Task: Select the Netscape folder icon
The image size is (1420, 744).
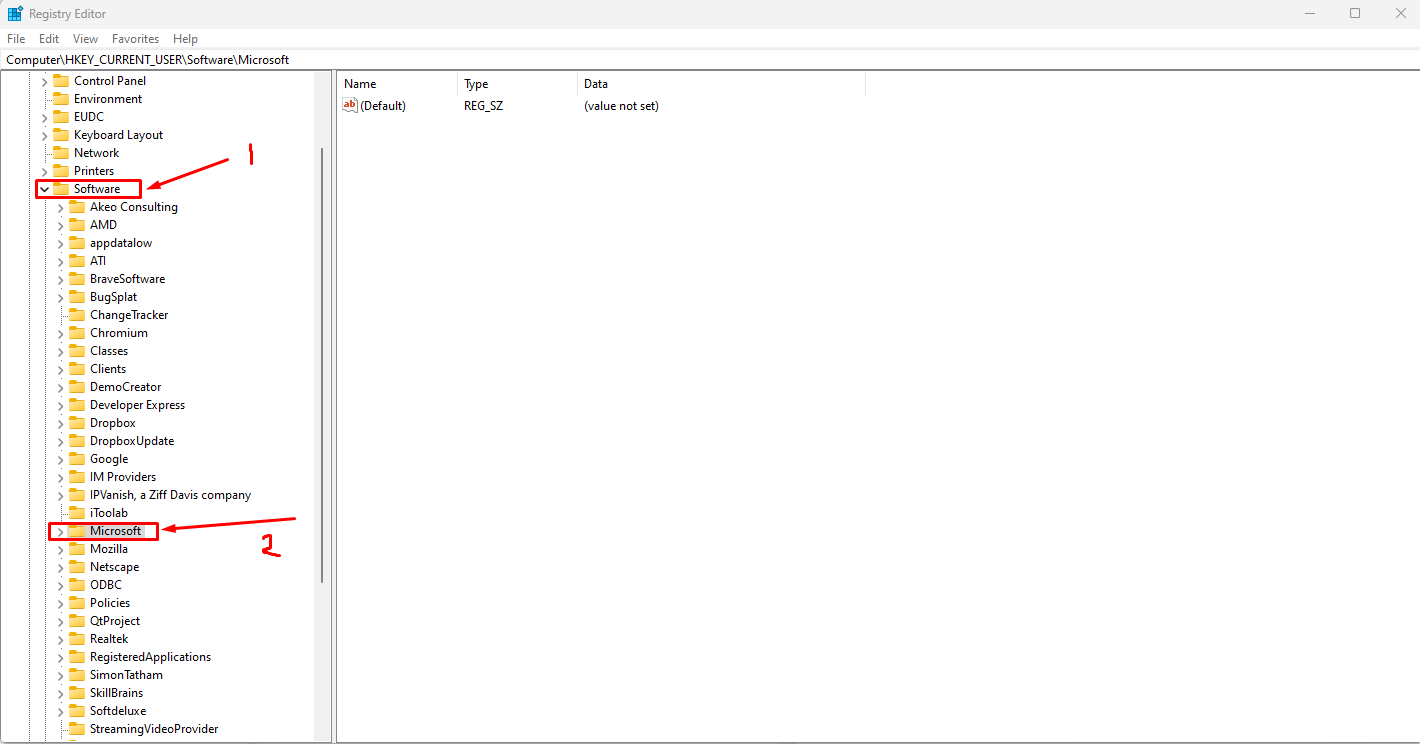Action: [77, 567]
